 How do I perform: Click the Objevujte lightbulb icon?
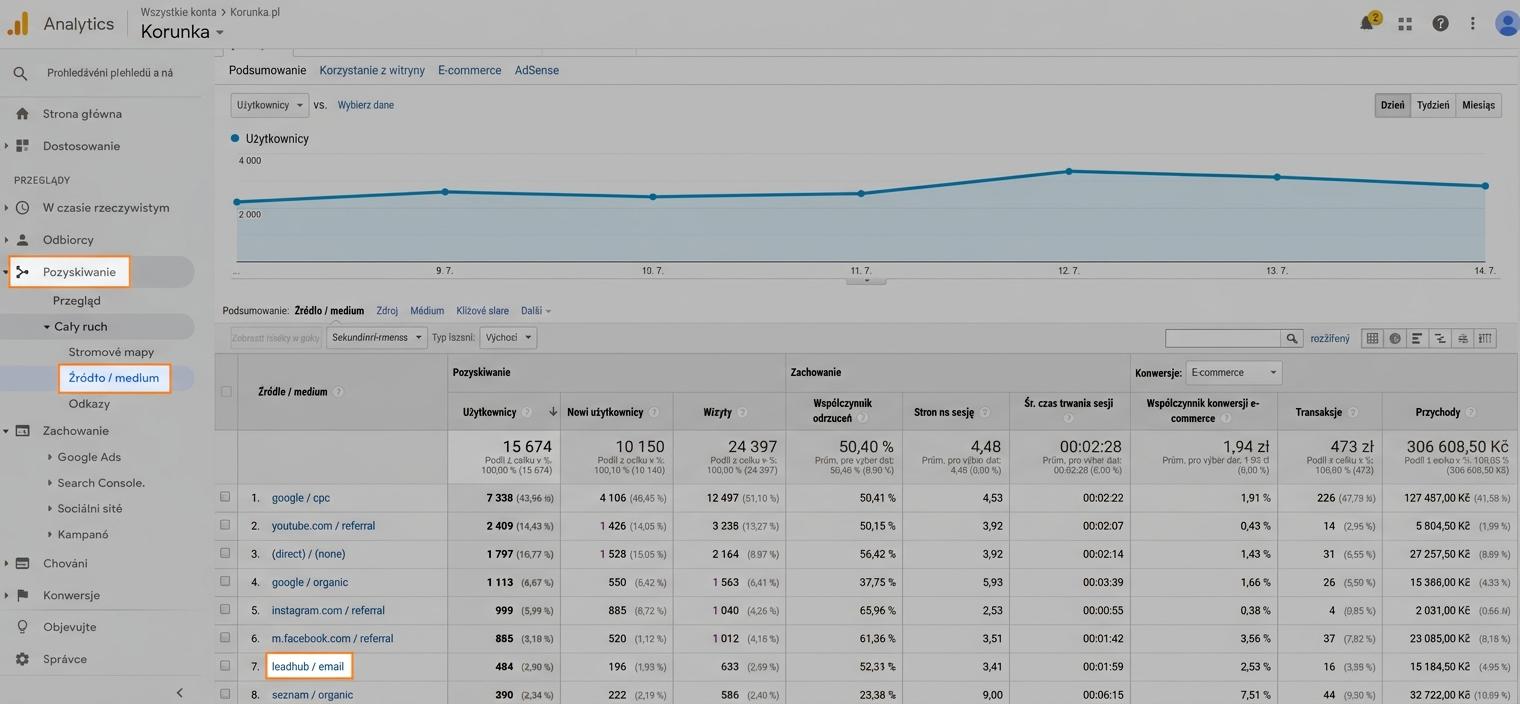pos(22,627)
